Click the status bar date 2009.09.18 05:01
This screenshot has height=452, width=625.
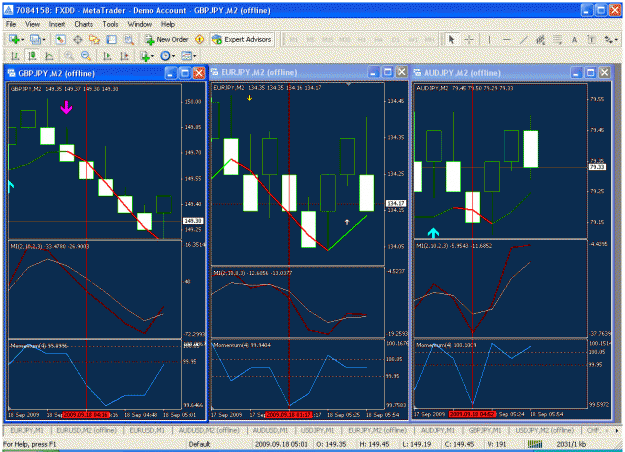click(281, 444)
